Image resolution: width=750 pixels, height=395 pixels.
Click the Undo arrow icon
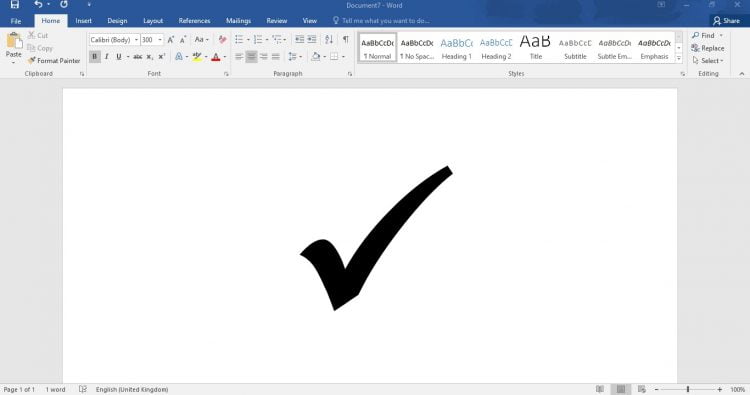tap(38, 5)
